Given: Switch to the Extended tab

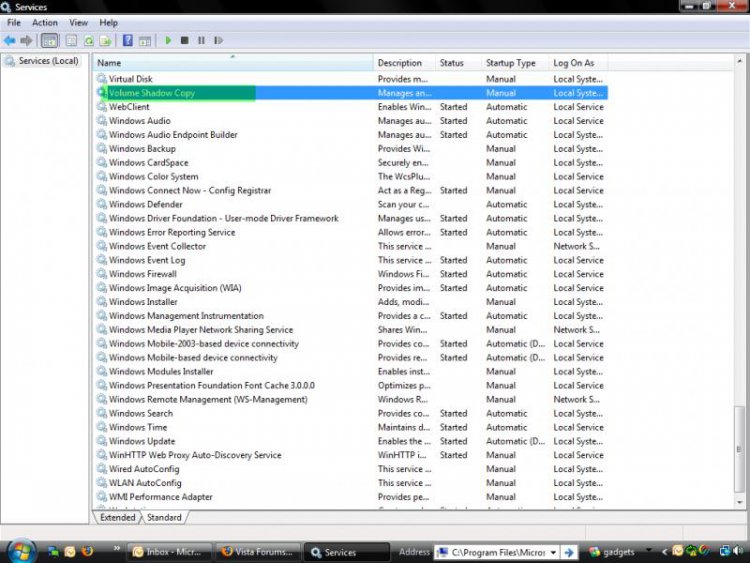Looking at the screenshot, I should coord(118,518).
